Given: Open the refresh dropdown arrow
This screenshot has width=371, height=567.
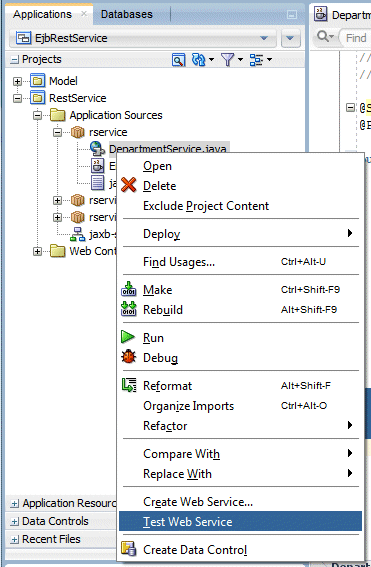Looking at the screenshot, I should click(212, 60).
